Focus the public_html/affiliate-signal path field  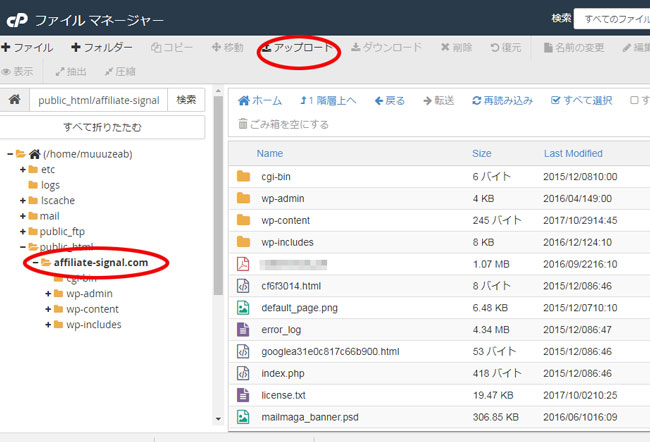pos(99,100)
